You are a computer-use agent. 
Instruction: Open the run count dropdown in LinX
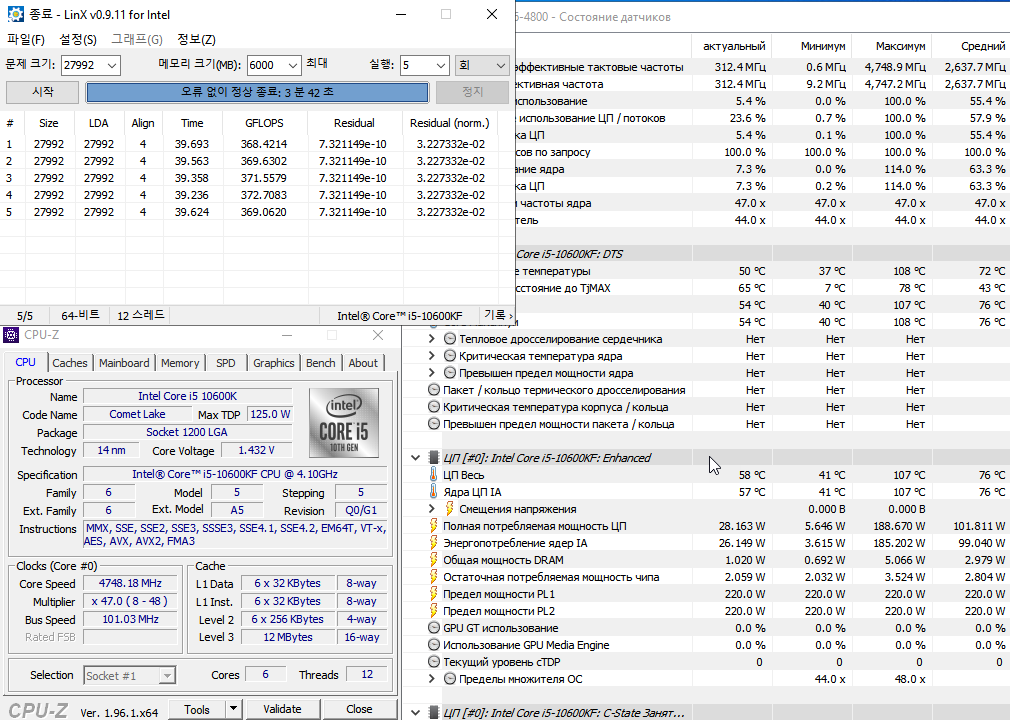point(441,65)
